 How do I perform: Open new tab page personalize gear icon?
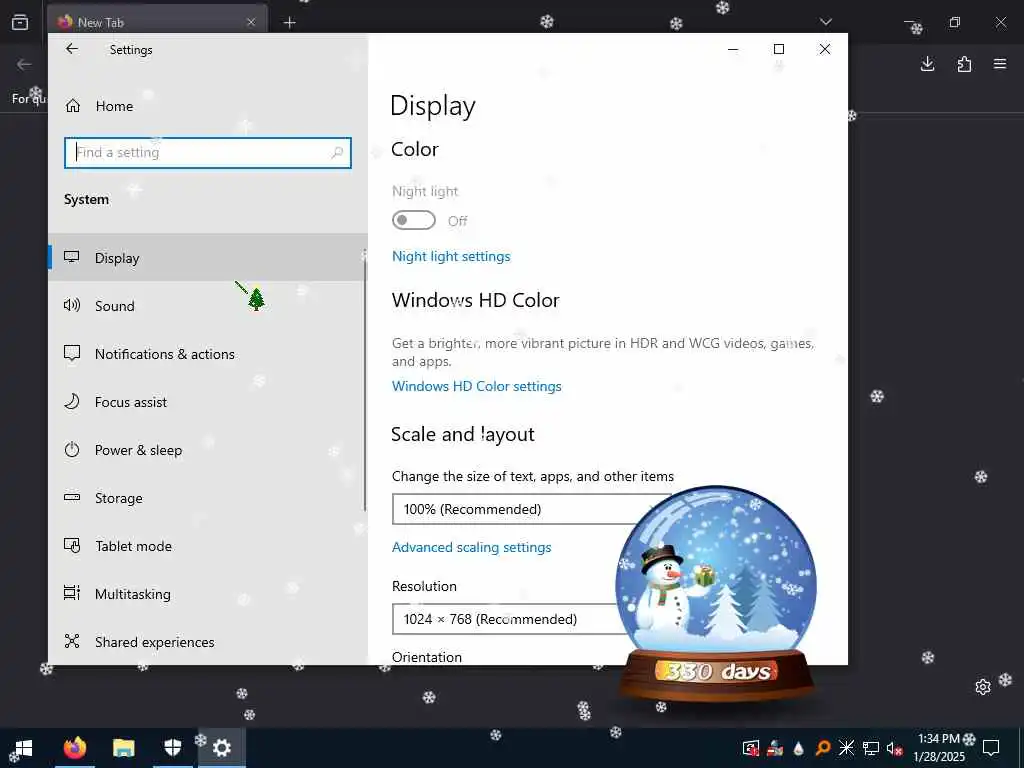click(x=983, y=687)
